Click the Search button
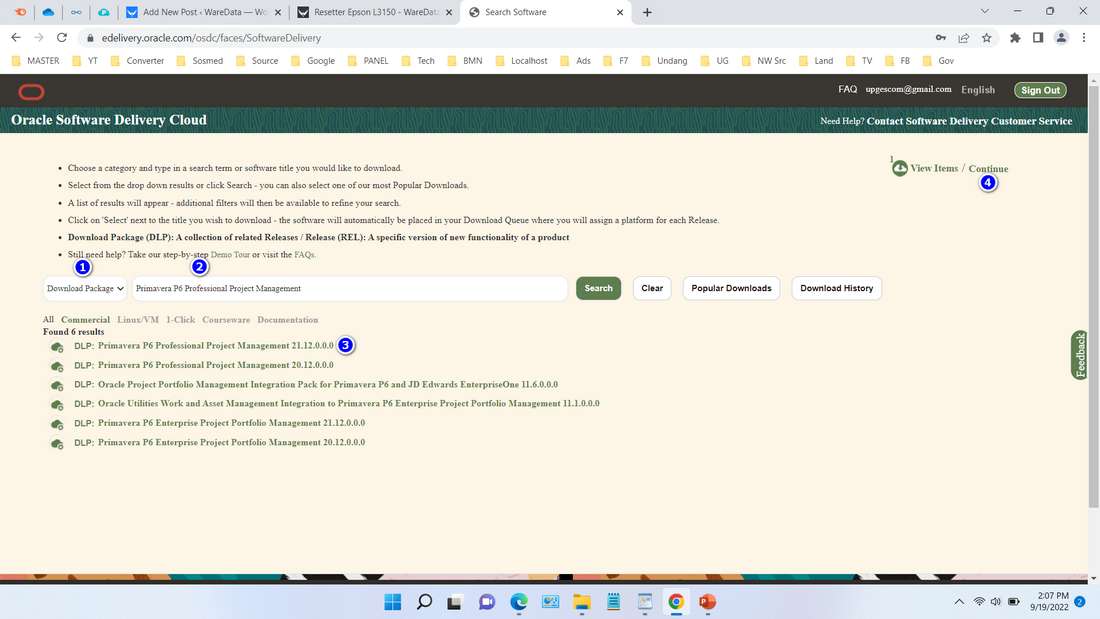This screenshot has width=1100, height=619. tap(597, 288)
